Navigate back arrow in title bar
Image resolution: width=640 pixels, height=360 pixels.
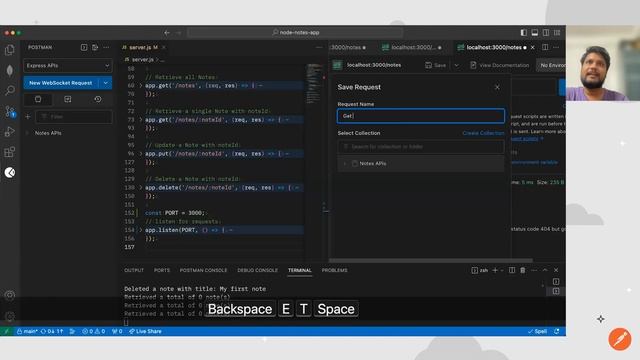pos(167,32)
